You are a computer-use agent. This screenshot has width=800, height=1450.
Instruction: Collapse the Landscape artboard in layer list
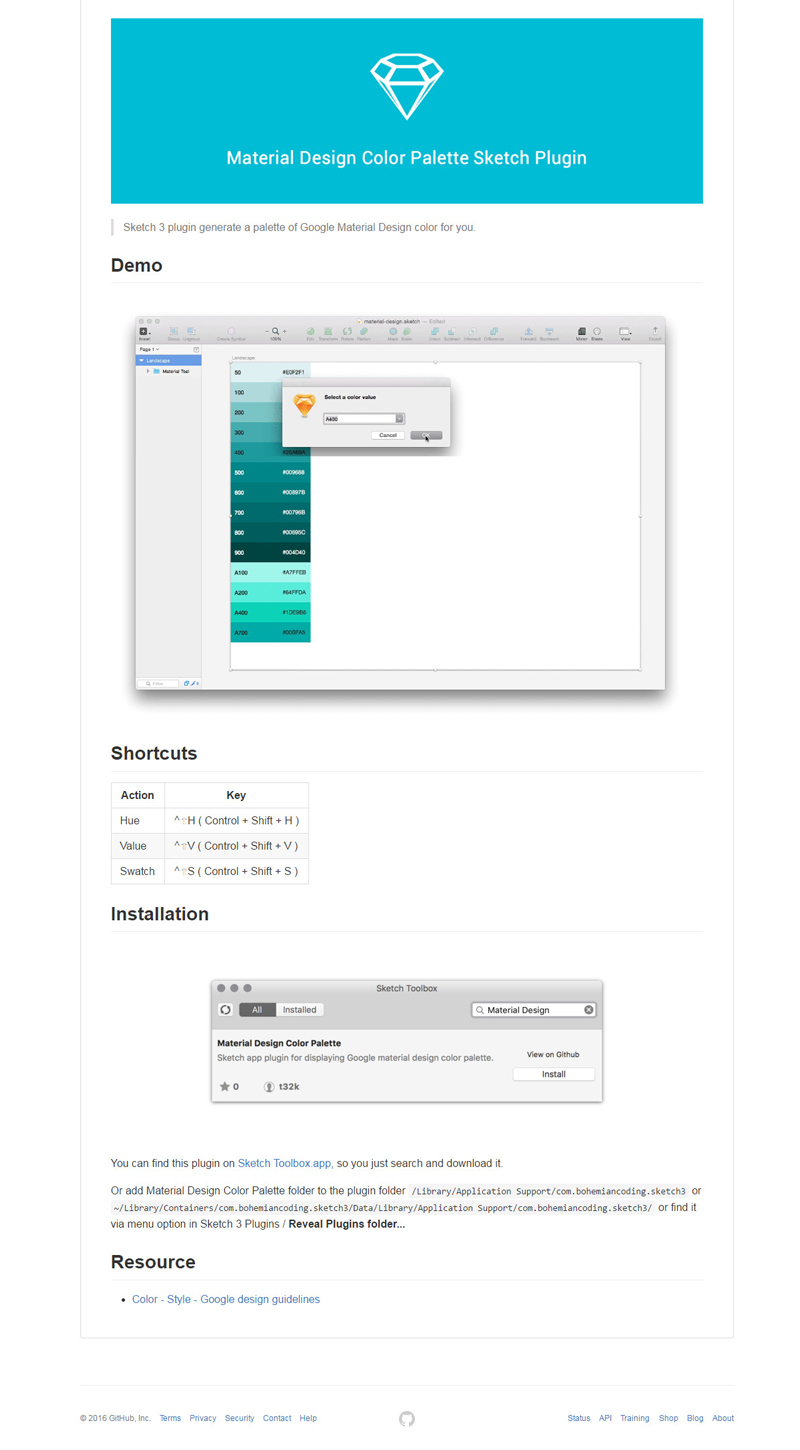pyautogui.click(x=142, y=360)
